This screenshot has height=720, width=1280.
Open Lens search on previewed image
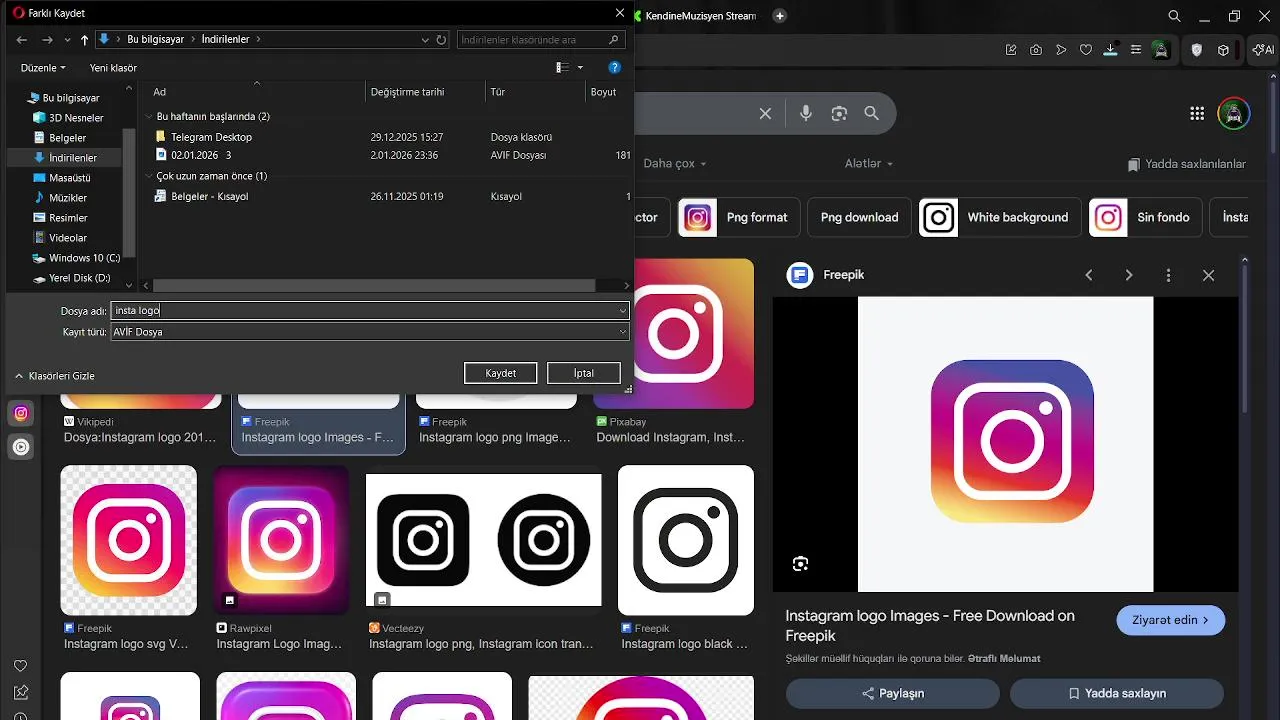800,564
